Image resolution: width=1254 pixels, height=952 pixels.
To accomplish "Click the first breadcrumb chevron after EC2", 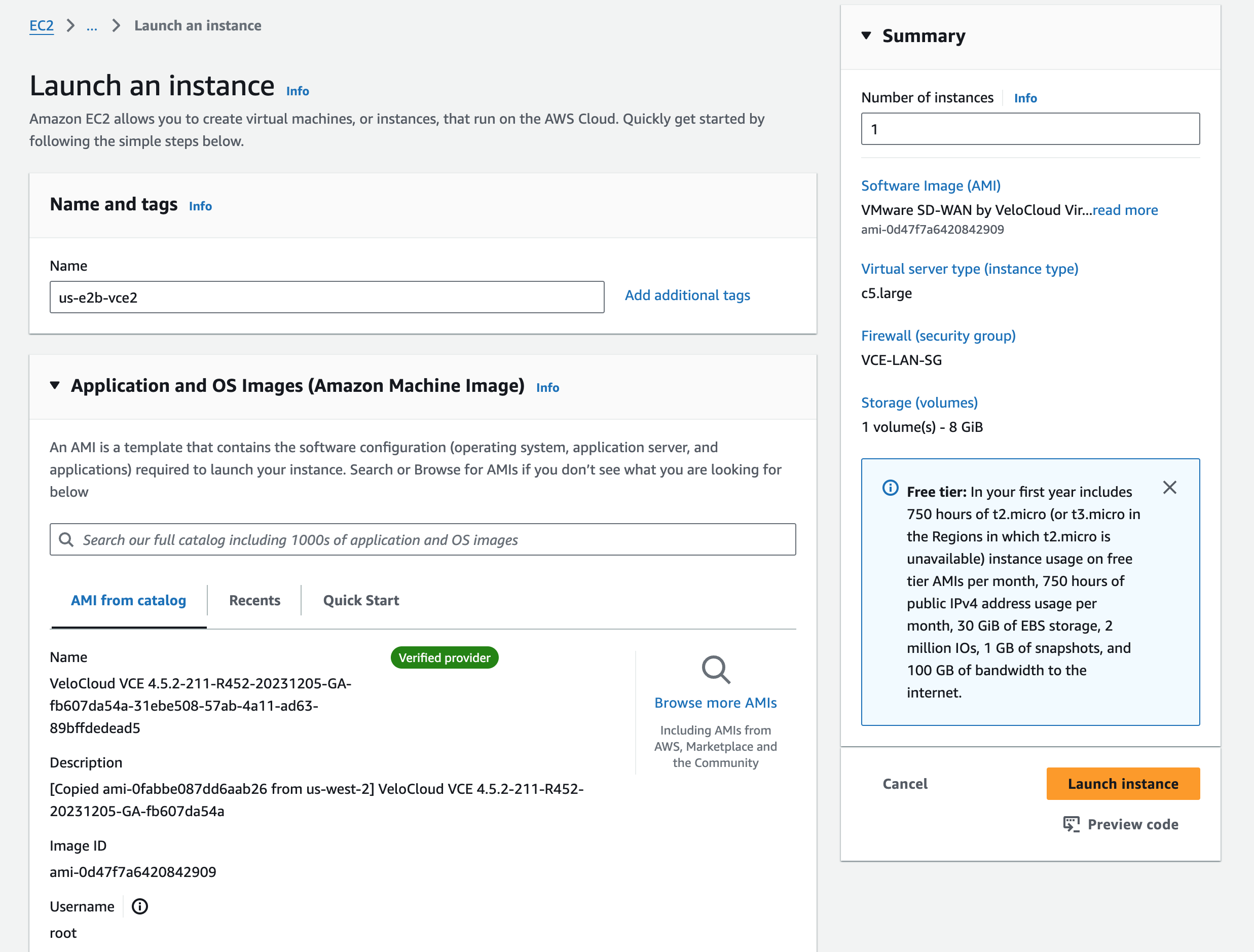I will pos(70,26).
